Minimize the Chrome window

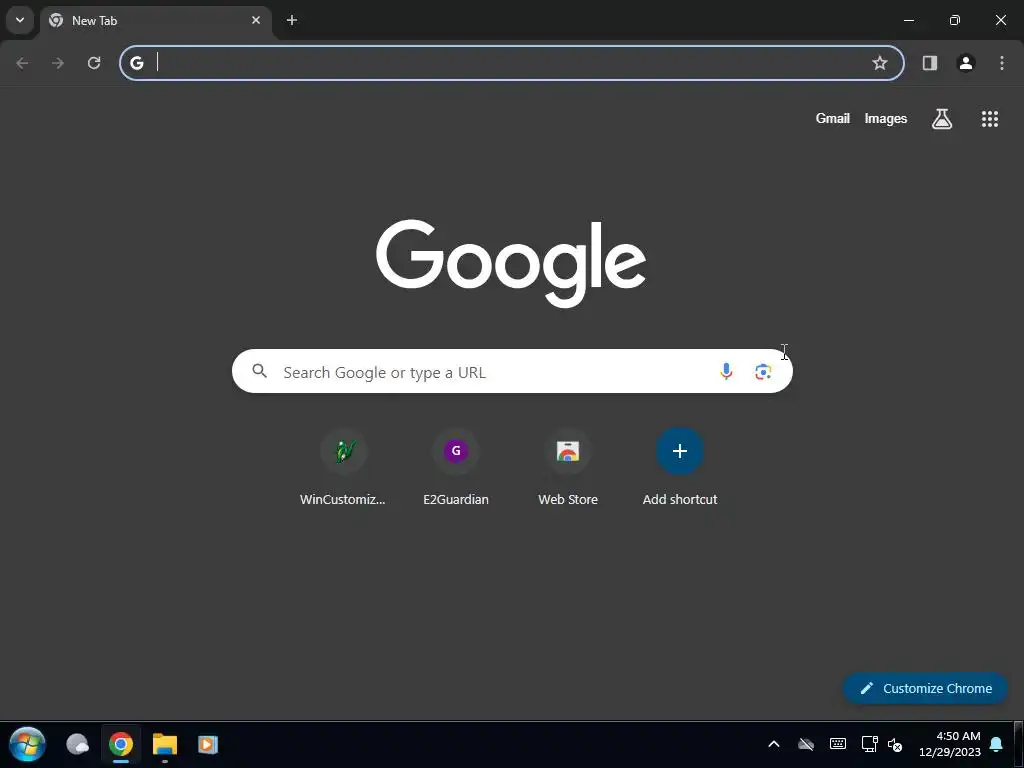908,20
